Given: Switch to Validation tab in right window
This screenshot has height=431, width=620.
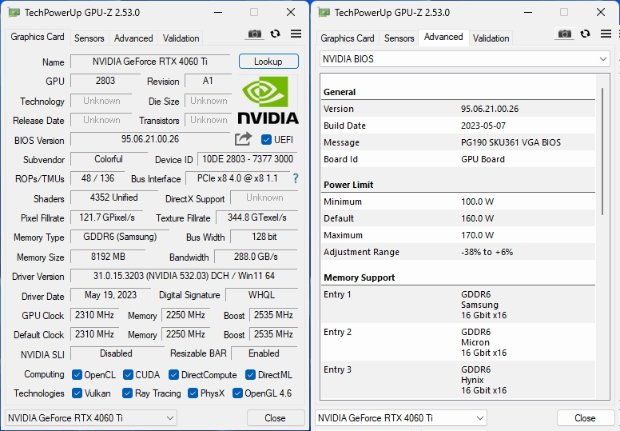Looking at the screenshot, I should (x=491, y=38).
